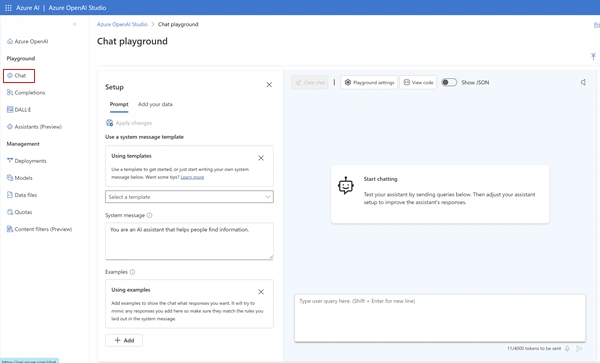Viewport: 600px width, 363px height.
Task: Toggle the Show JSON switch
Action: pyautogui.click(x=449, y=82)
